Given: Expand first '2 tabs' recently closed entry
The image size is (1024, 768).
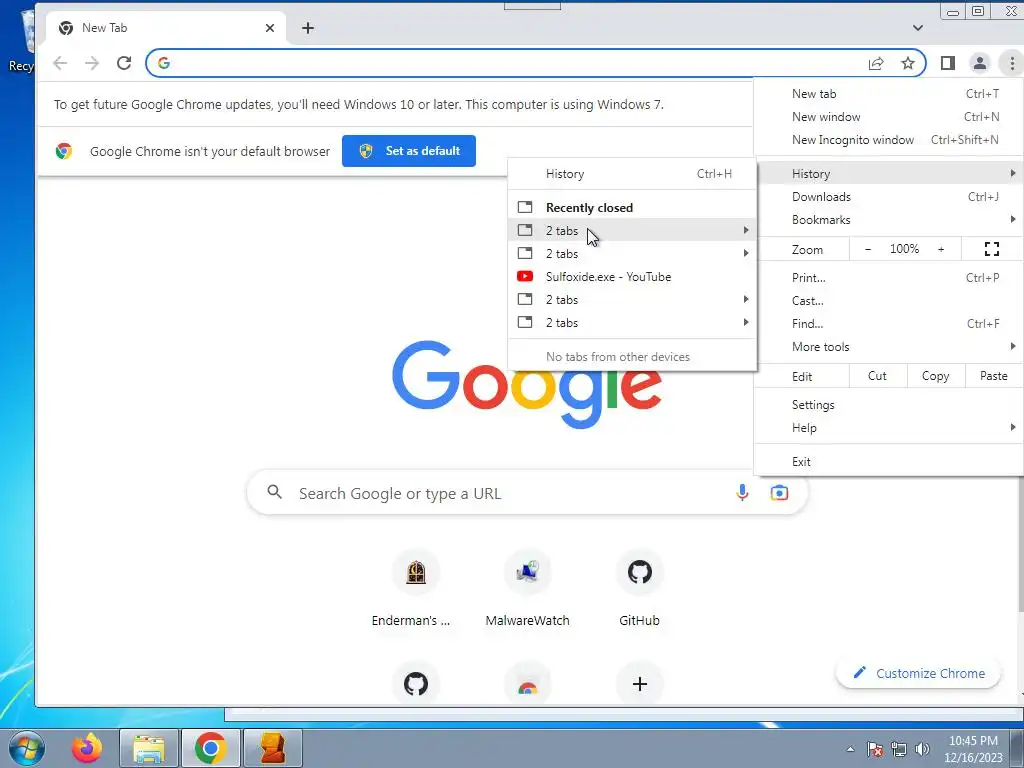Looking at the screenshot, I should (x=632, y=230).
